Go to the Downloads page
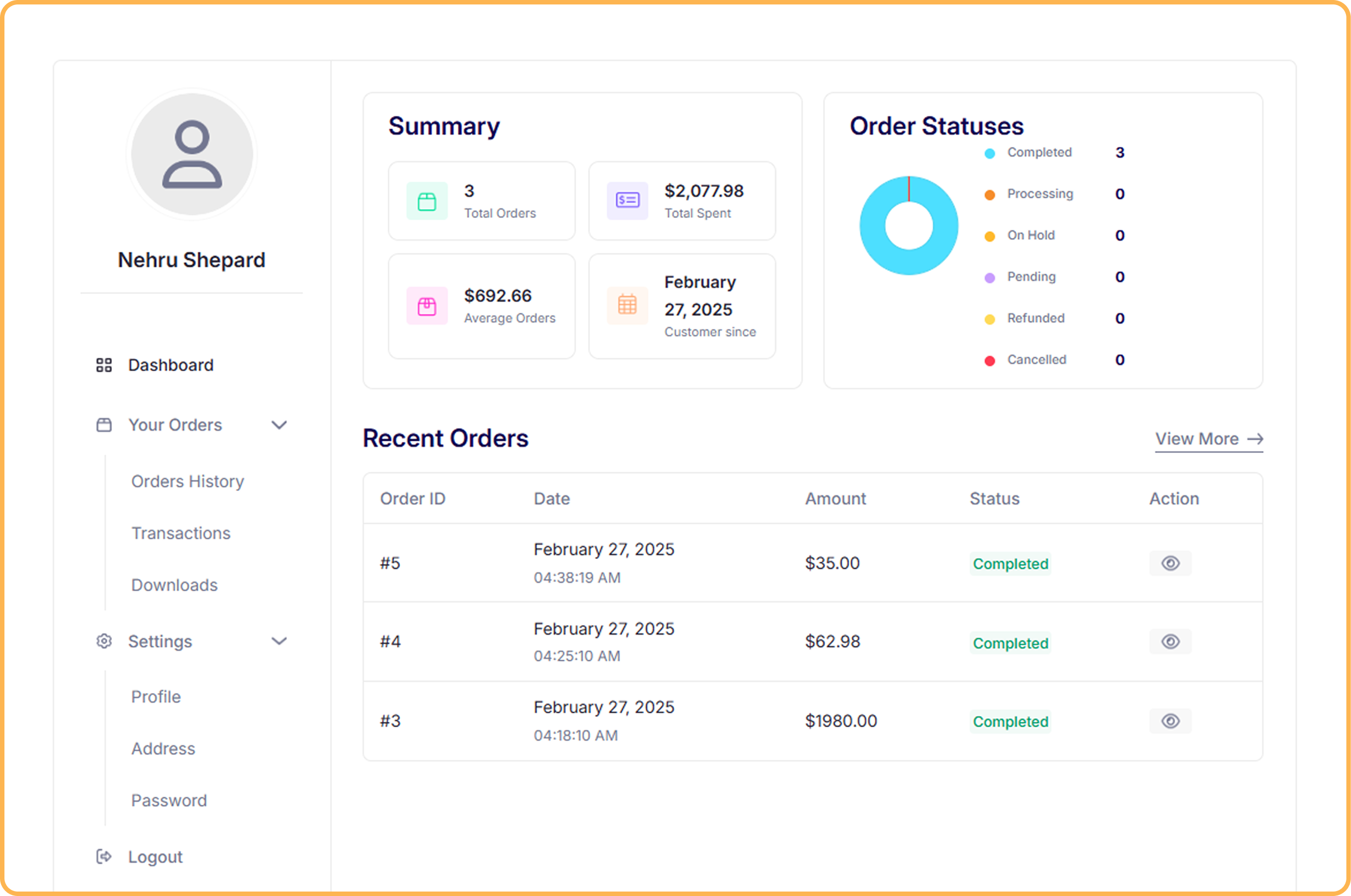1351x896 pixels. pos(174,585)
